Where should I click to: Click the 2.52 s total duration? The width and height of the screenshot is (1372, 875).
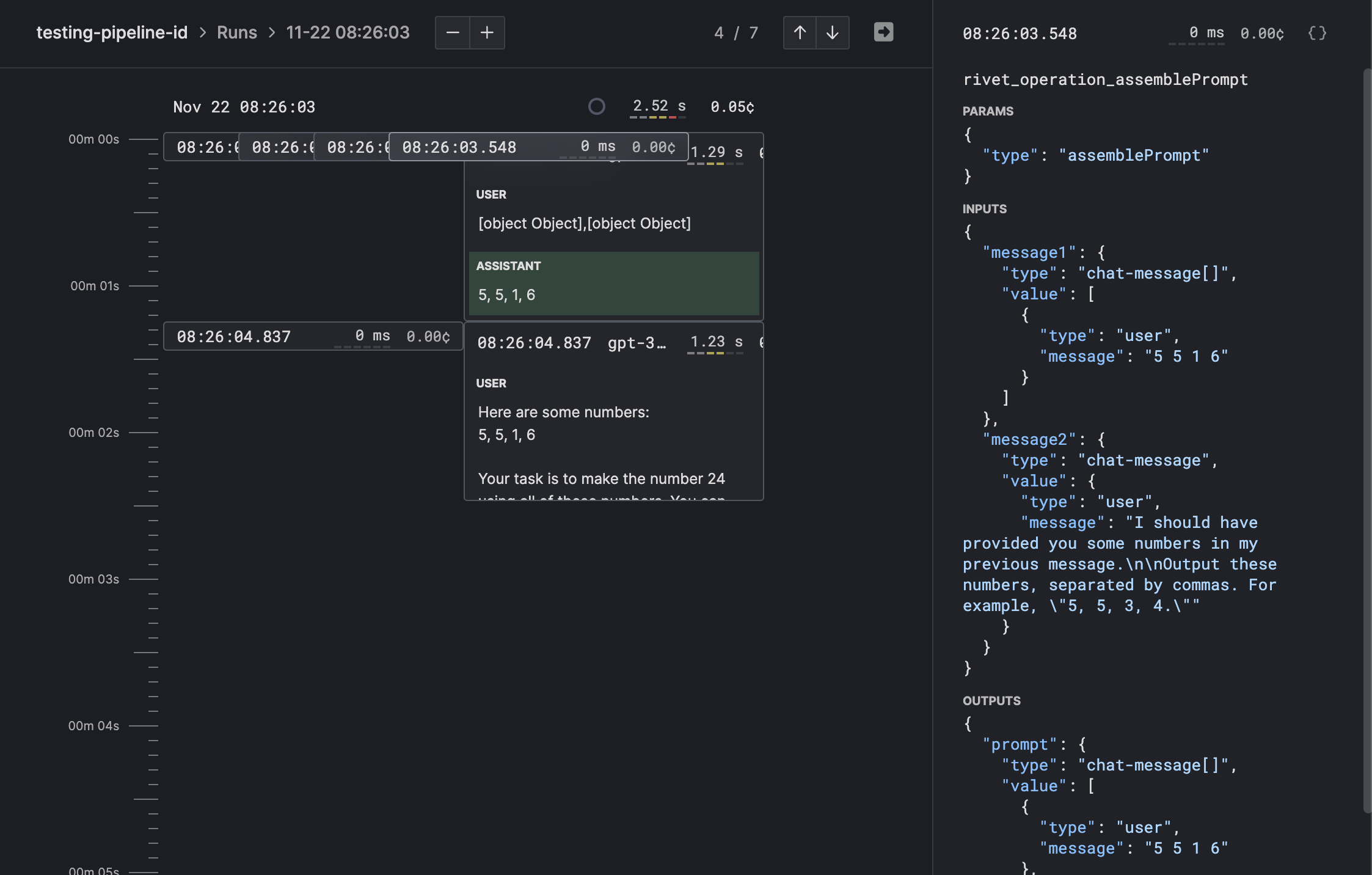click(x=659, y=106)
